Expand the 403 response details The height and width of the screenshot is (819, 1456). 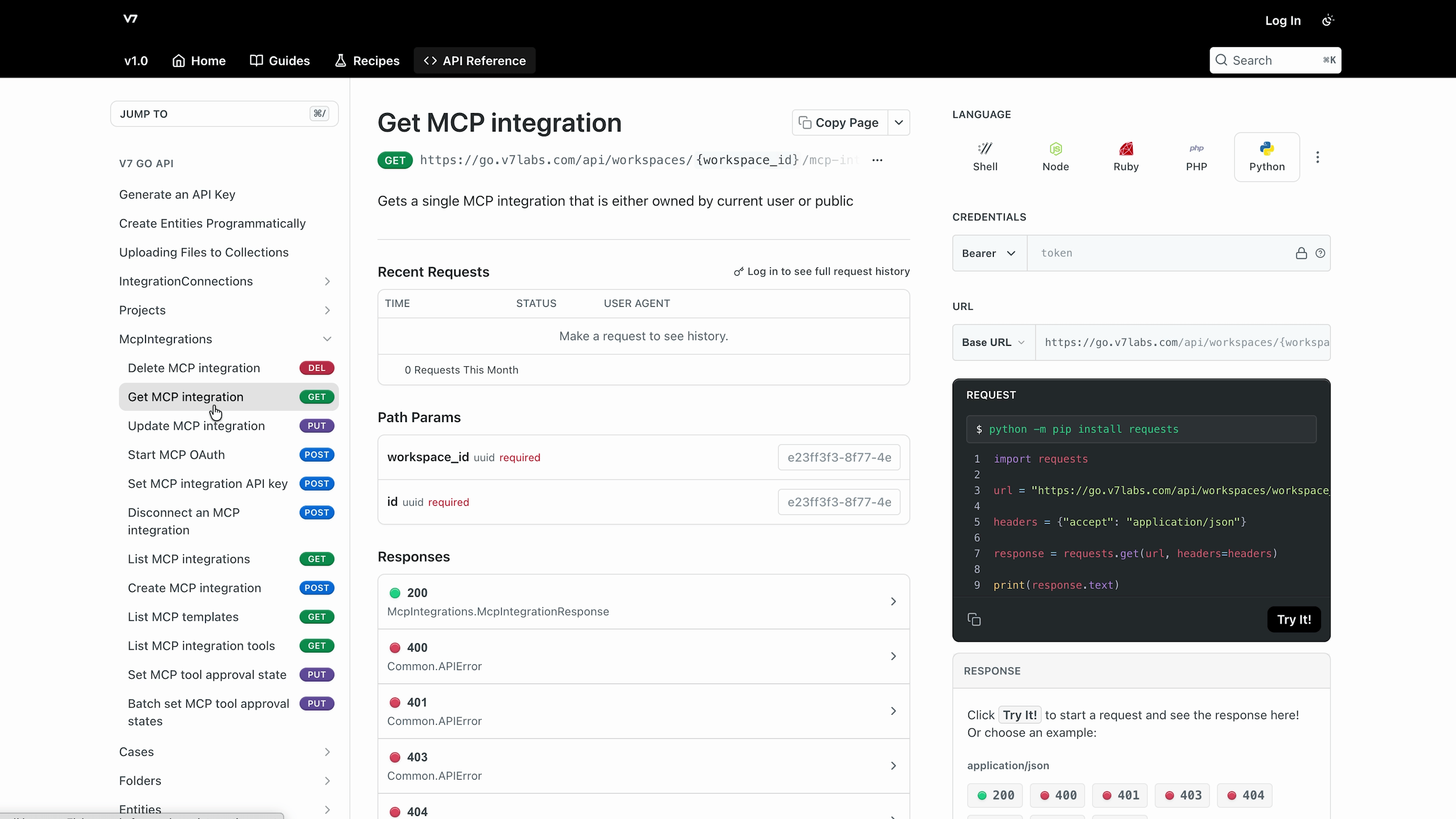tap(643, 766)
